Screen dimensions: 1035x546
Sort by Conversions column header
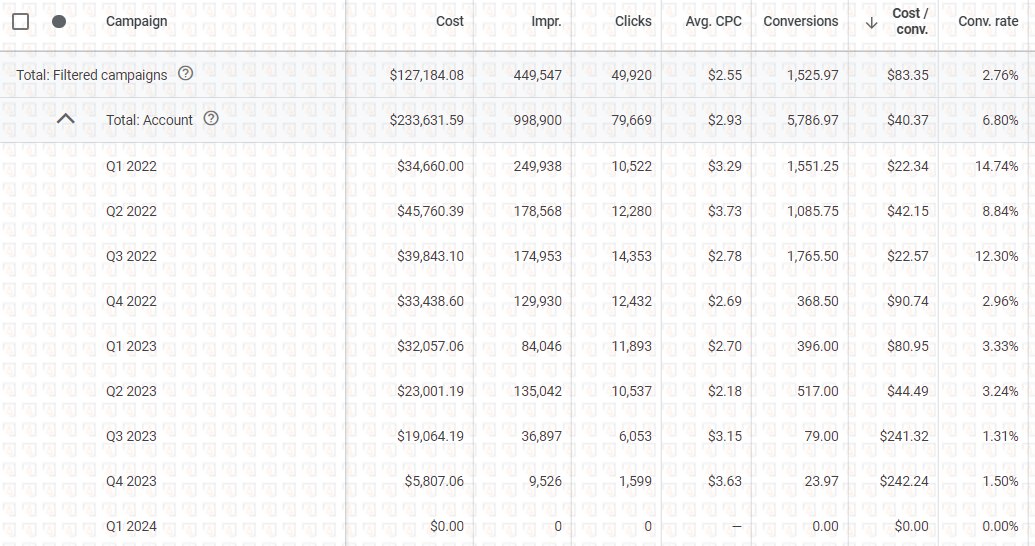(x=801, y=21)
